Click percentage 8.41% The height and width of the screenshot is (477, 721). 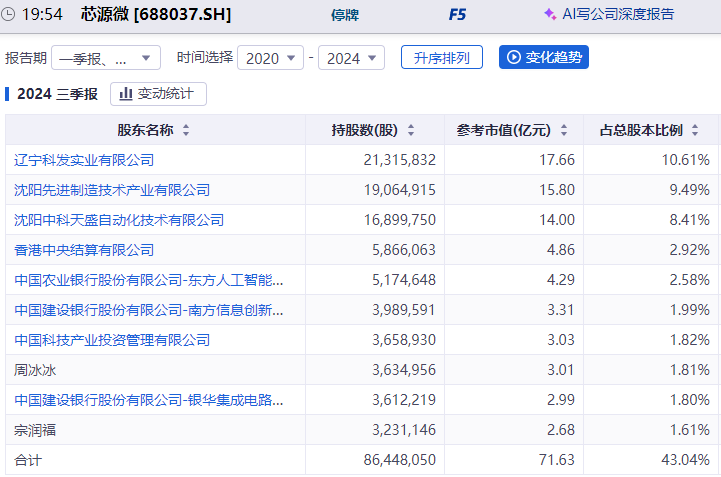tap(689, 220)
